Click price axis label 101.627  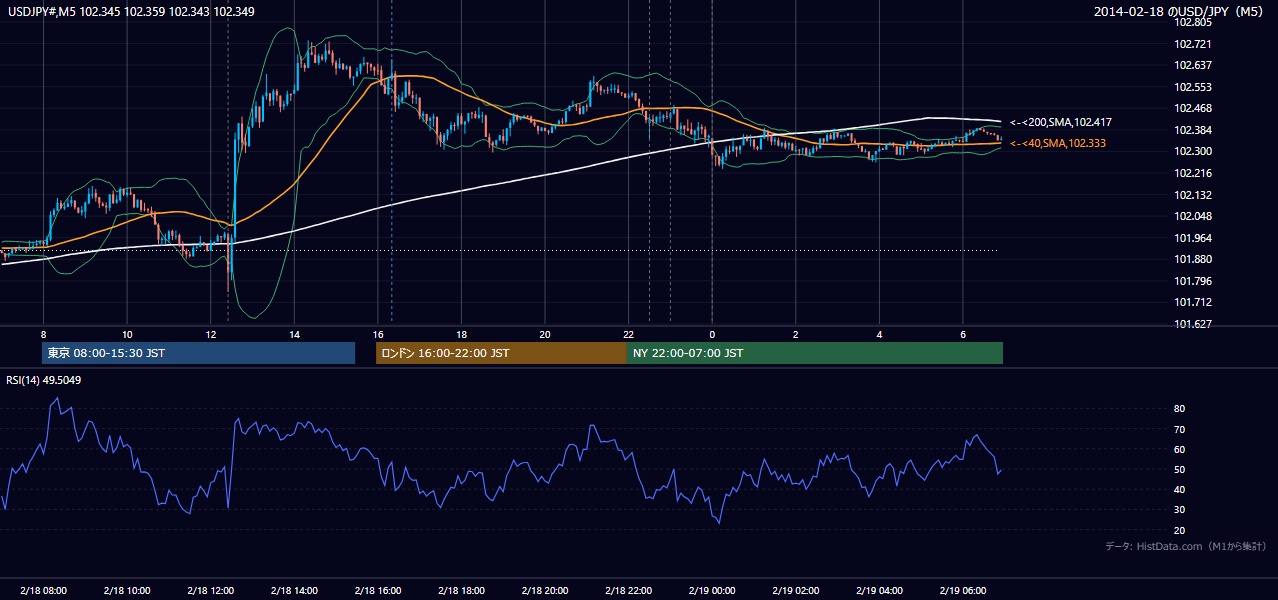[1193, 324]
